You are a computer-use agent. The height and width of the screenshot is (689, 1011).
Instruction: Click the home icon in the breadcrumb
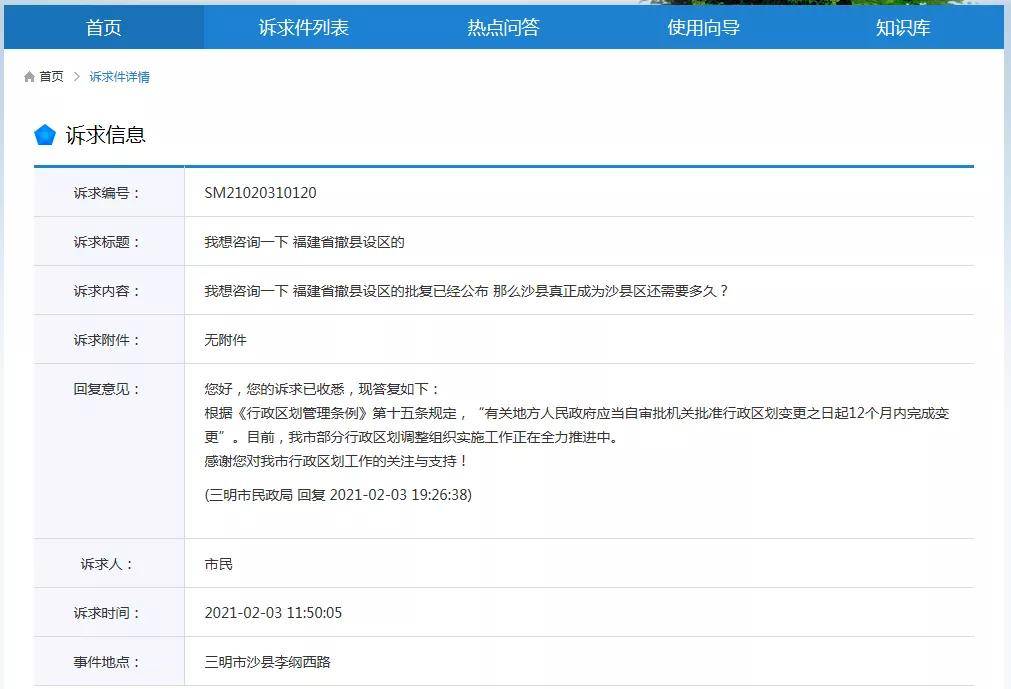click(29, 76)
